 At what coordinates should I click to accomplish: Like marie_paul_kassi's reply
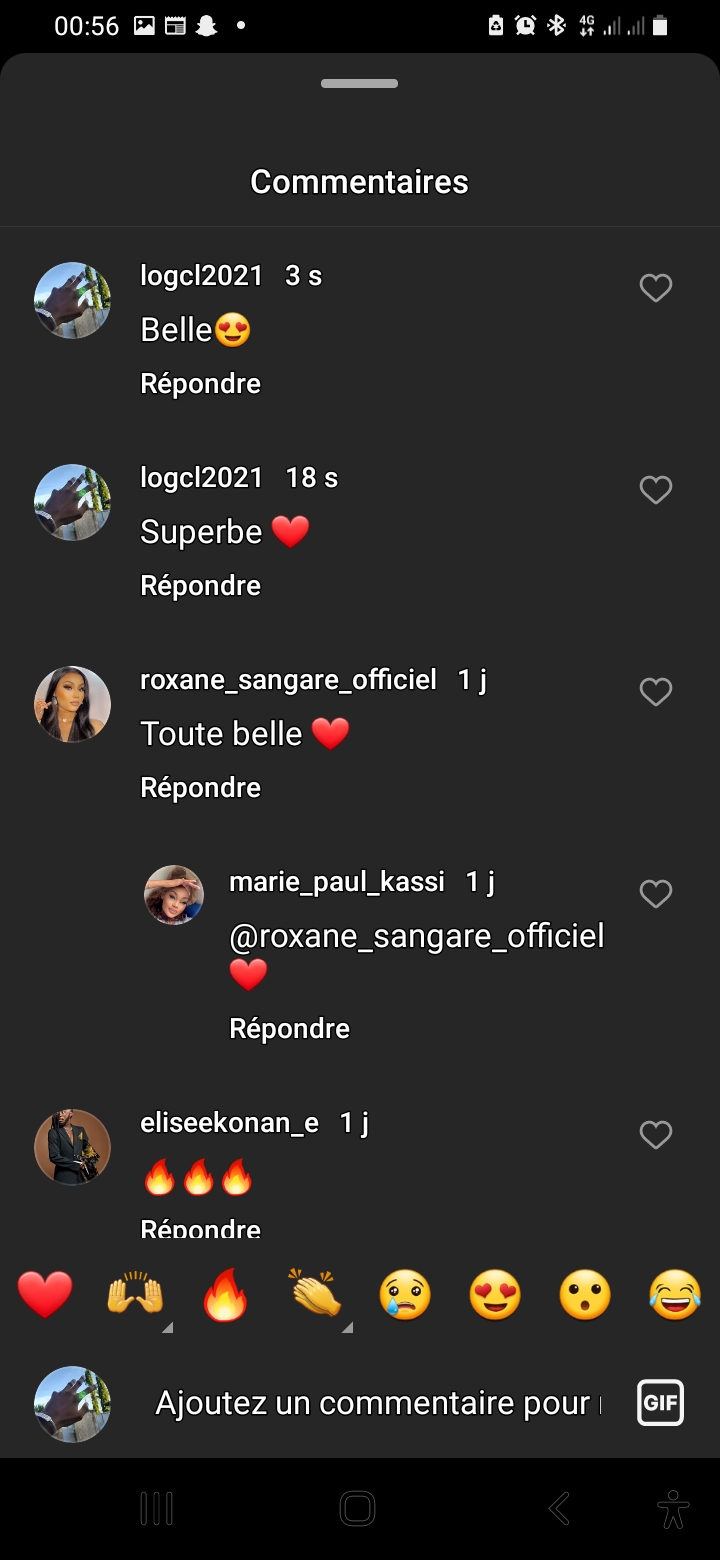click(x=655, y=894)
